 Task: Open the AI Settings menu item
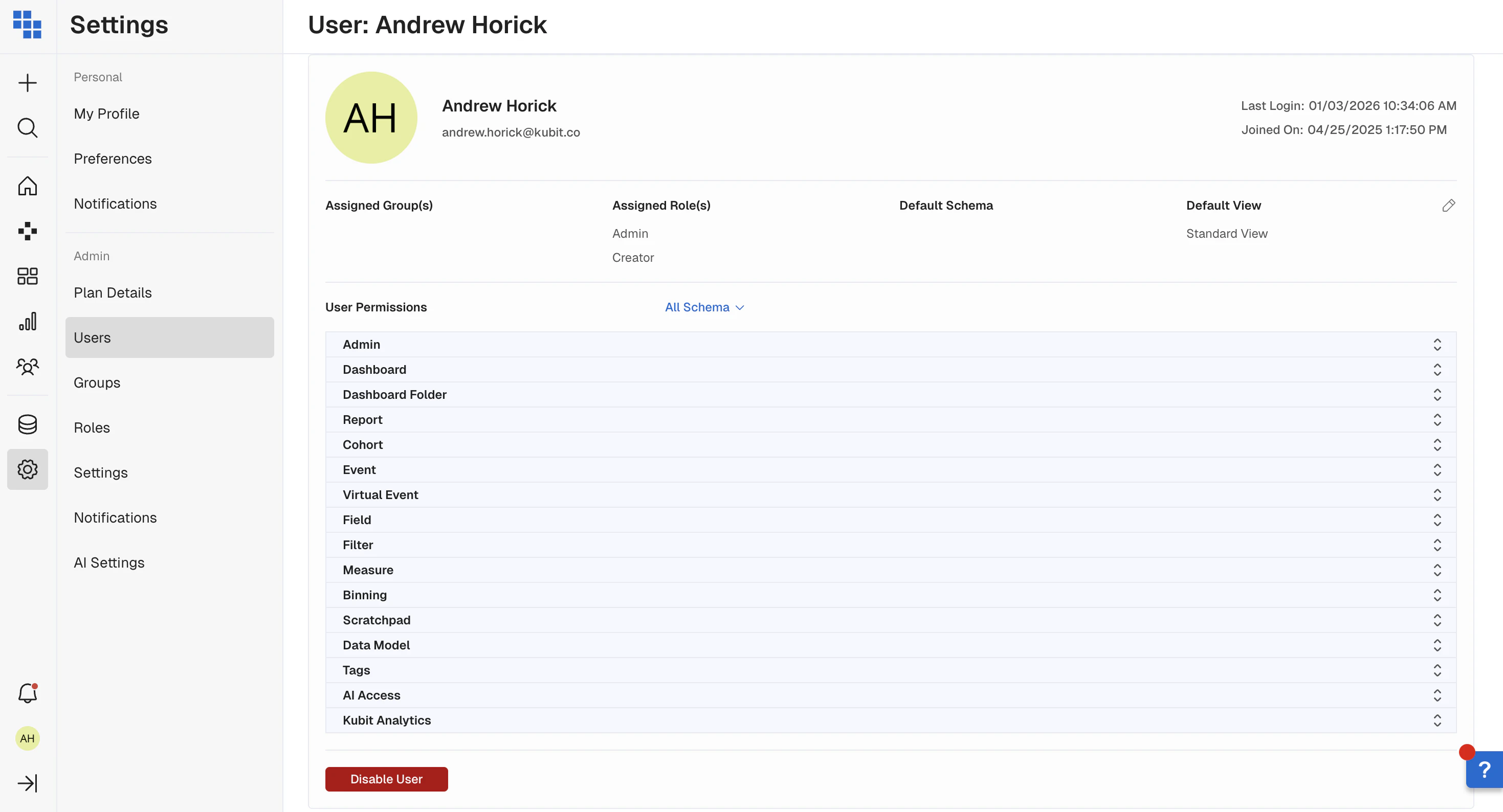coord(109,562)
